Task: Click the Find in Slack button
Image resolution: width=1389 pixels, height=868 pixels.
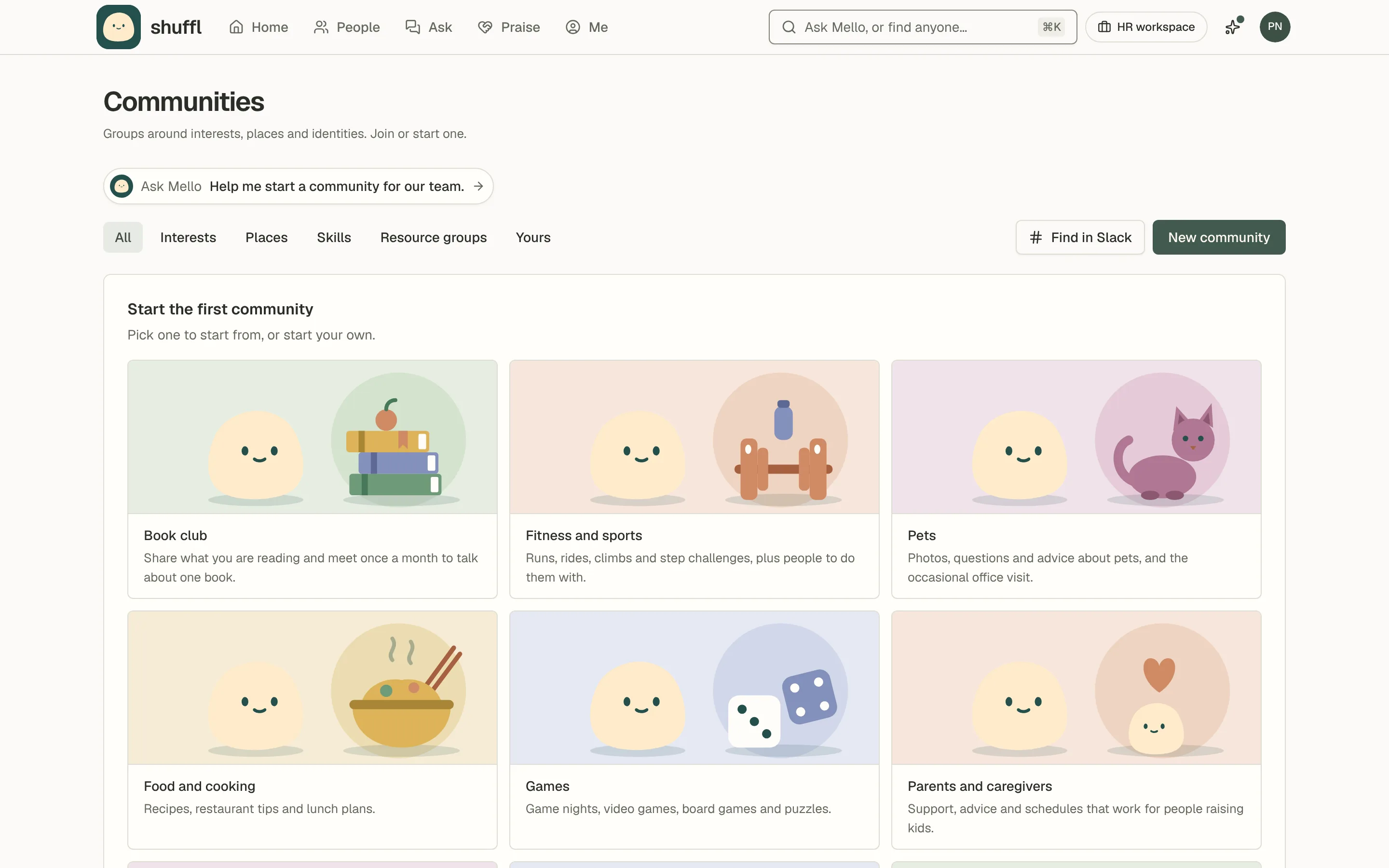Action: click(1080, 237)
